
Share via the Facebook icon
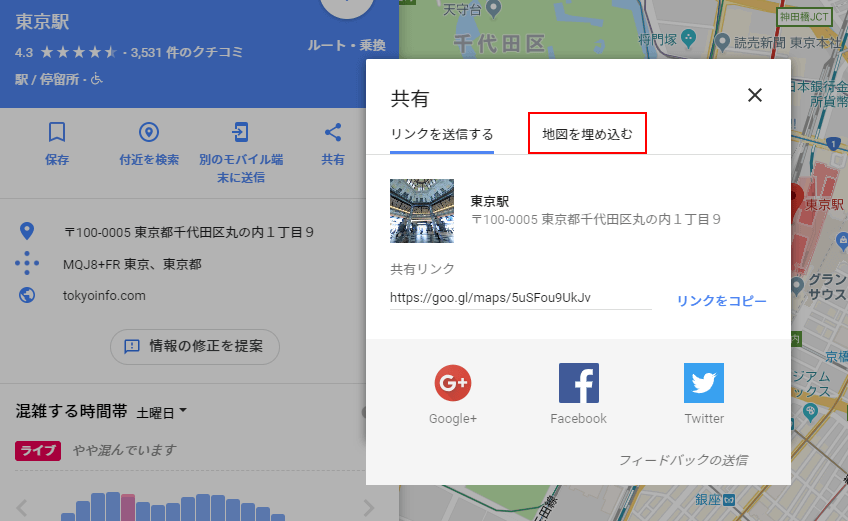pyautogui.click(x=579, y=383)
